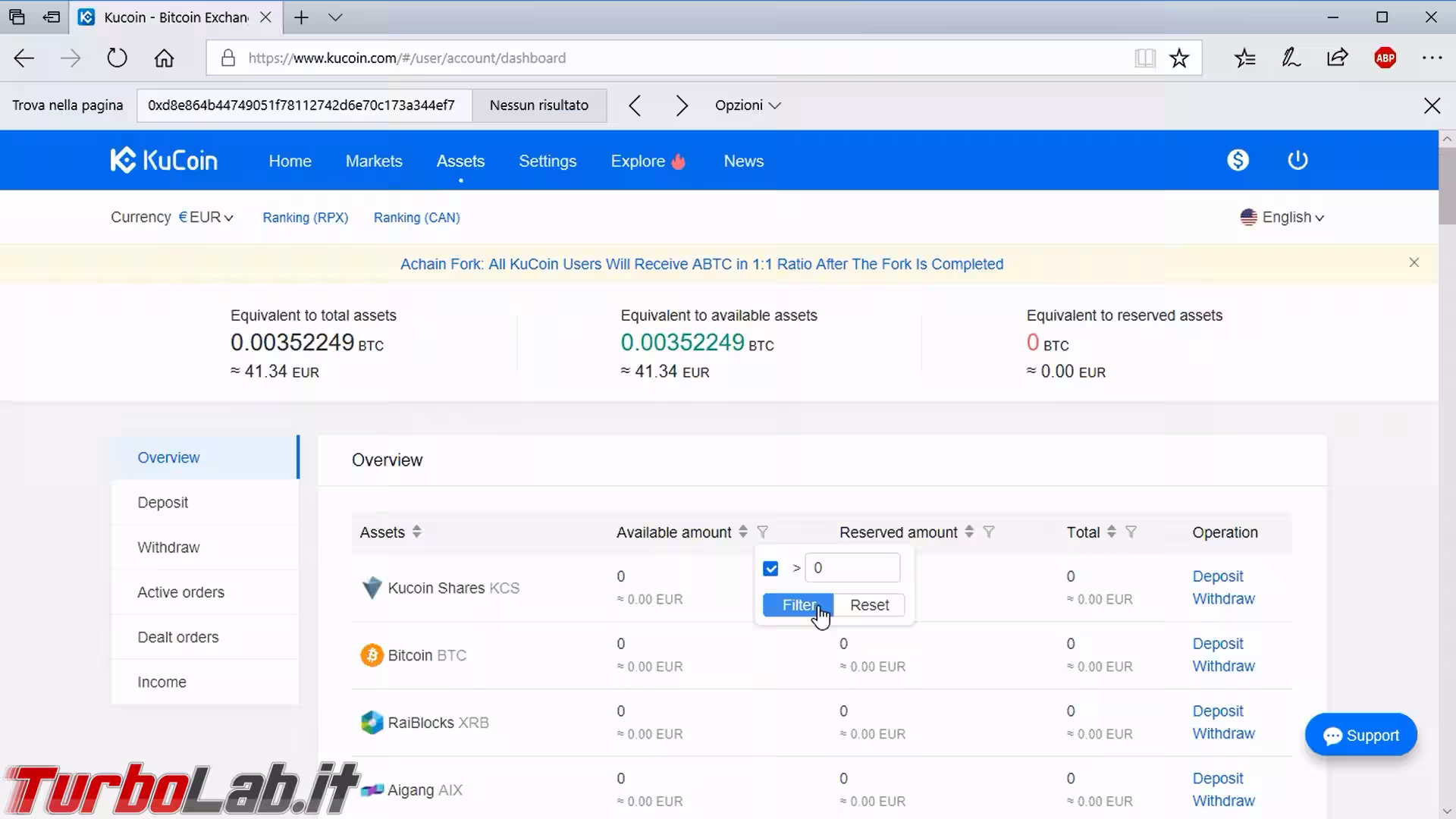Image resolution: width=1456 pixels, height=819 pixels.
Task: Click the dollar currency icon in header
Action: [1238, 160]
